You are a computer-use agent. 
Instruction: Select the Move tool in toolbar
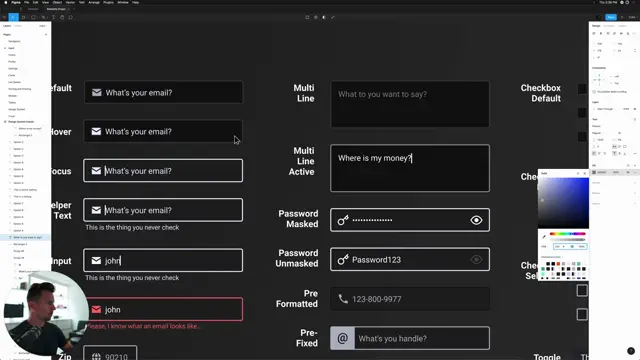(x=13, y=17)
